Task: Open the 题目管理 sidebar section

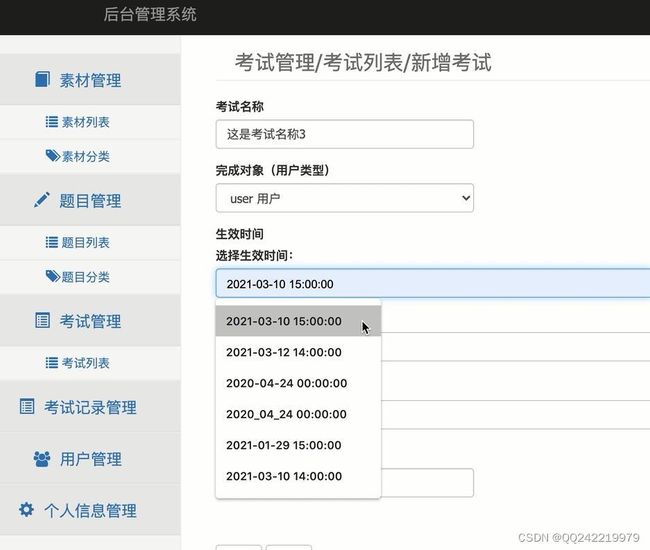Action: point(90,200)
